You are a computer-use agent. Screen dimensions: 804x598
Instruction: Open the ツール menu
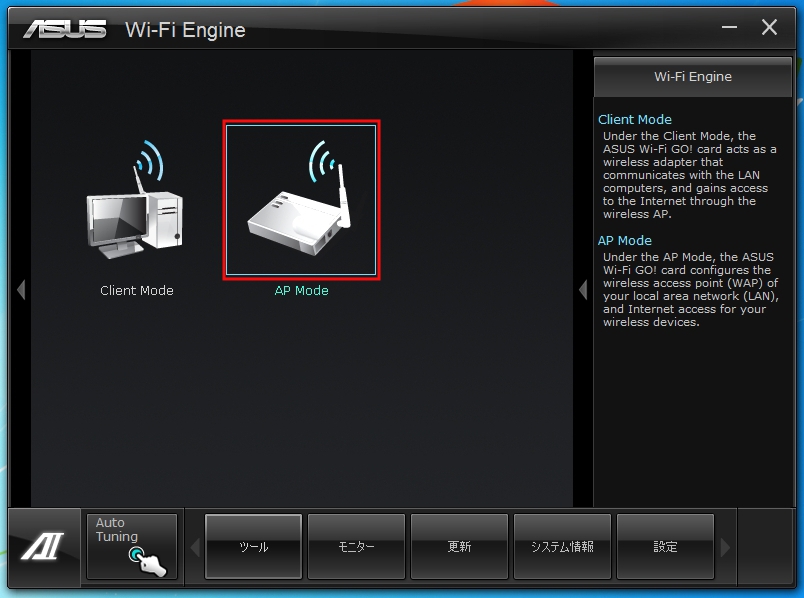(253, 547)
